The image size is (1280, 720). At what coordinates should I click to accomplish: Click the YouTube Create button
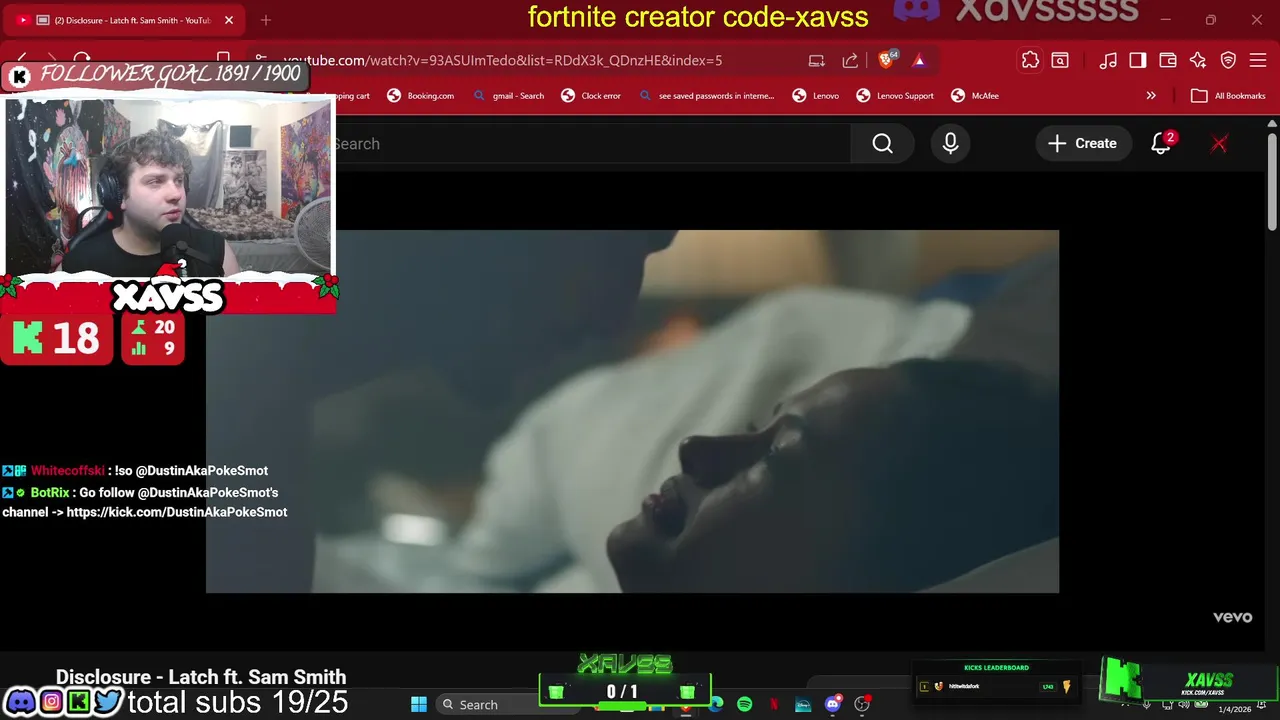click(1082, 144)
